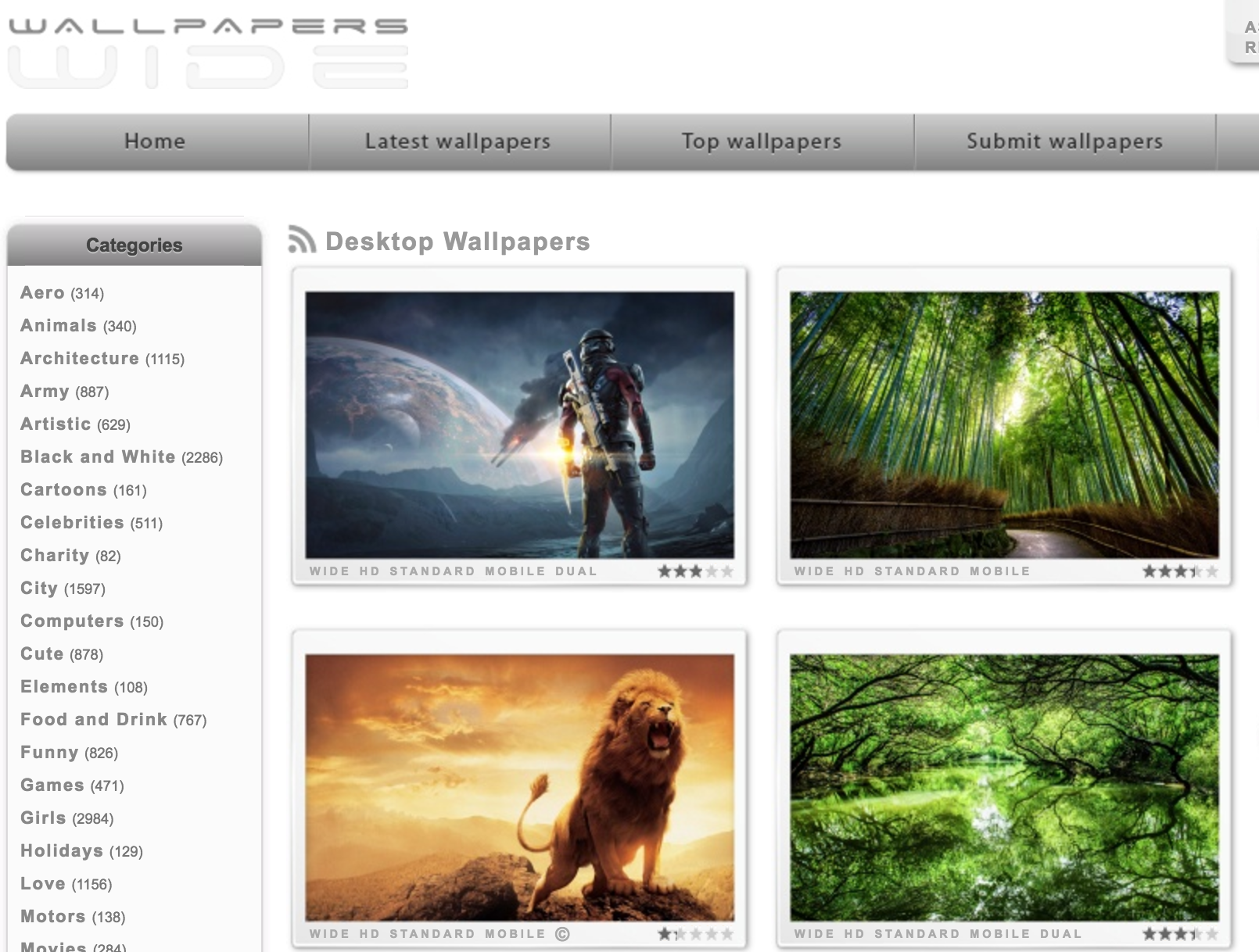The width and height of the screenshot is (1259, 952).
Task: Open the bamboo forest path wallpaper thumbnail
Action: click(x=1004, y=424)
